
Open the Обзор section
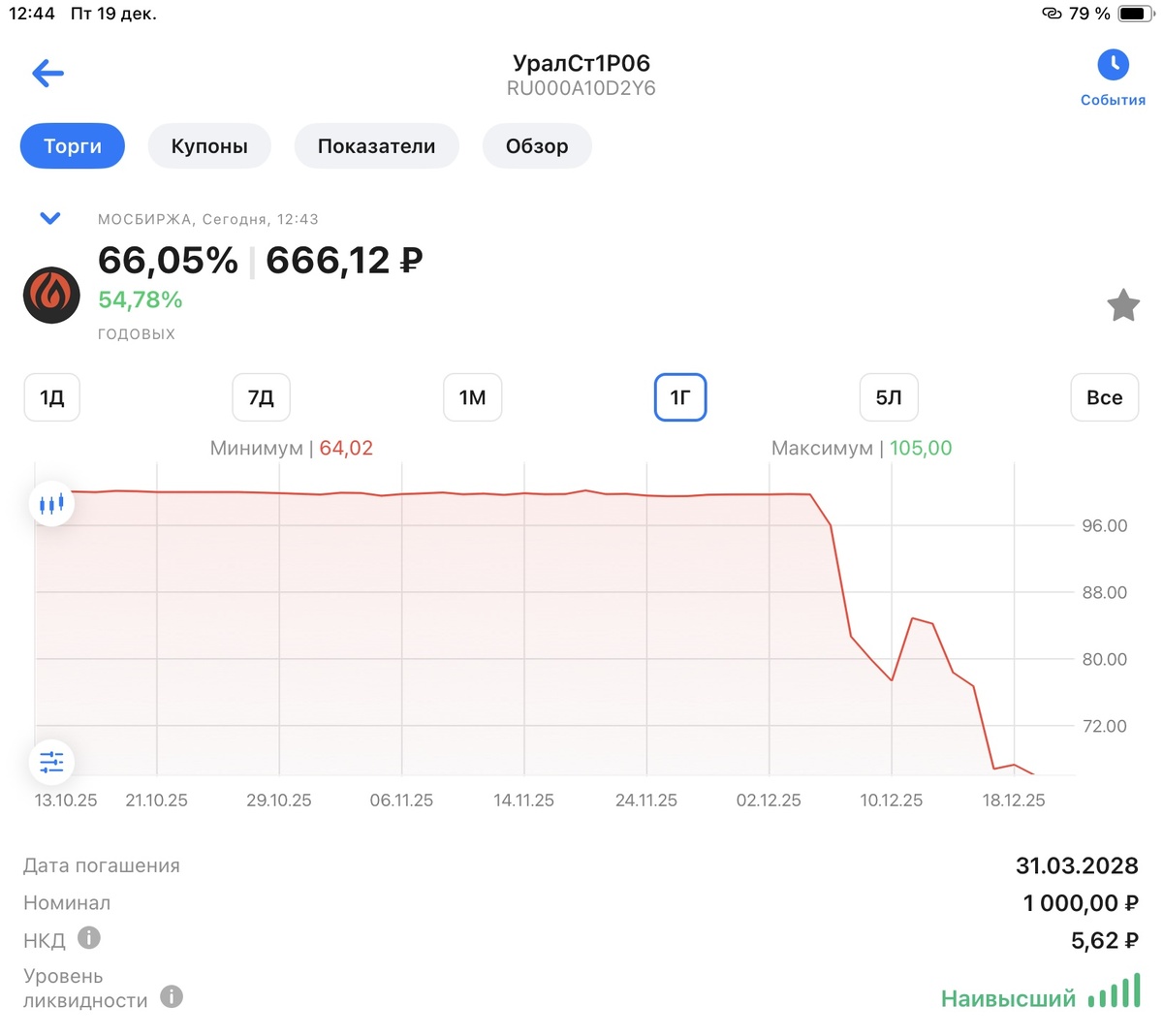[x=537, y=145]
